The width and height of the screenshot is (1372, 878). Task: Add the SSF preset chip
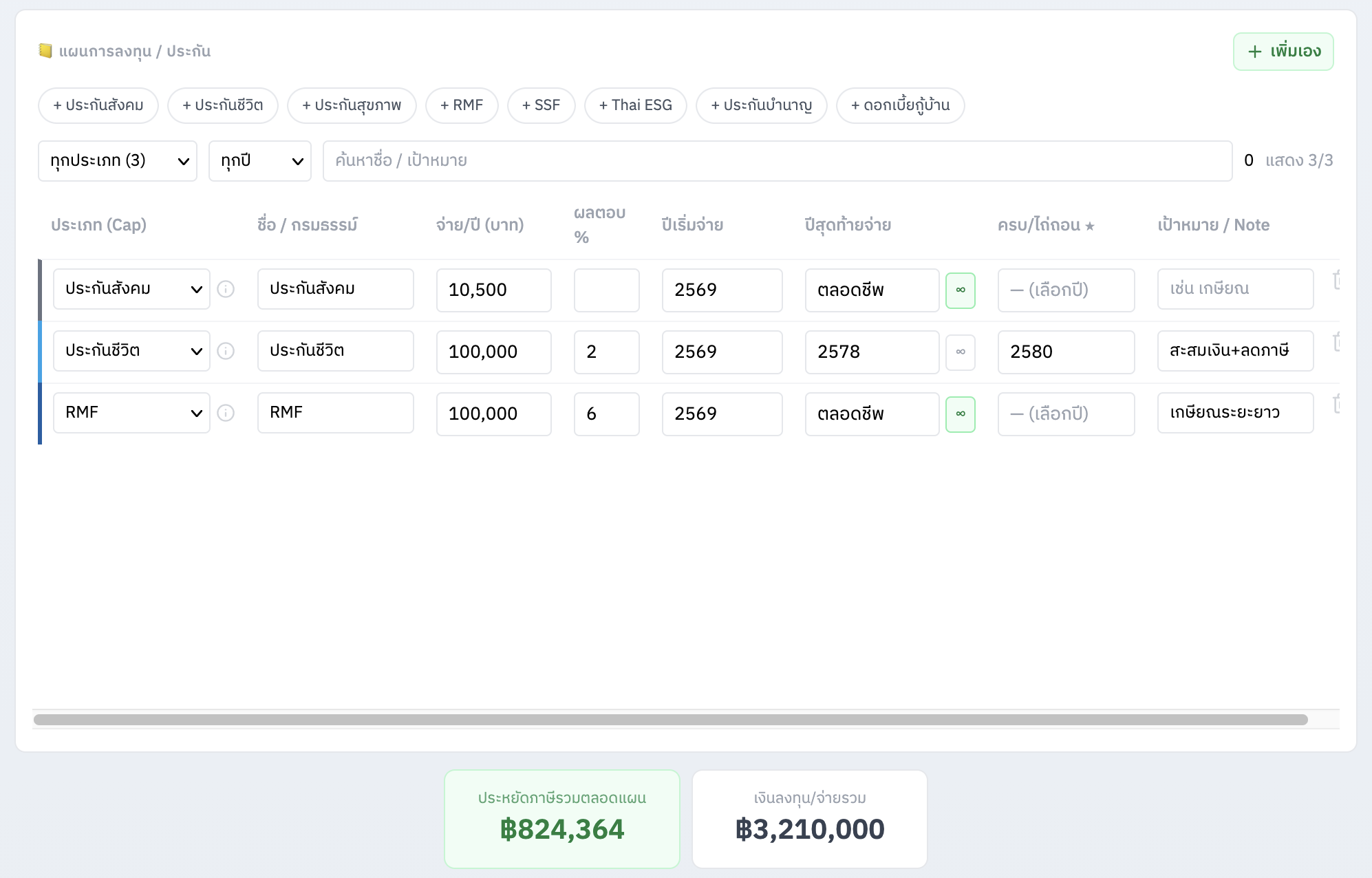(542, 105)
